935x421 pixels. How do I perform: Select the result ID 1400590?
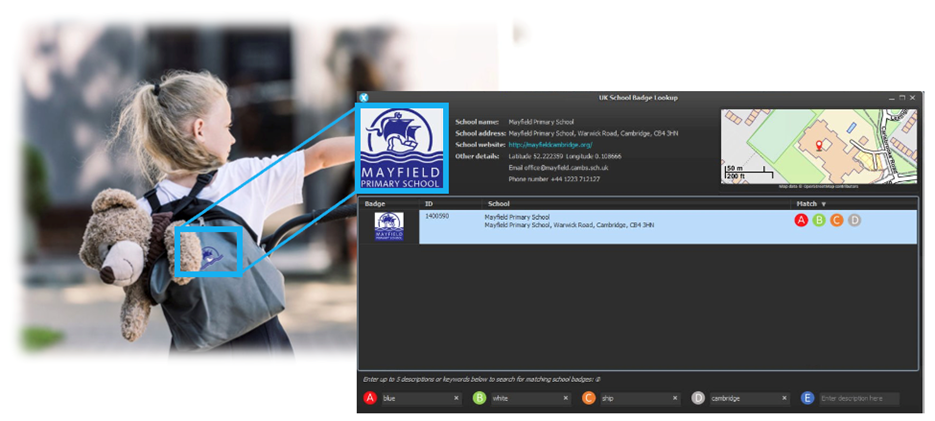tap(437, 216)
